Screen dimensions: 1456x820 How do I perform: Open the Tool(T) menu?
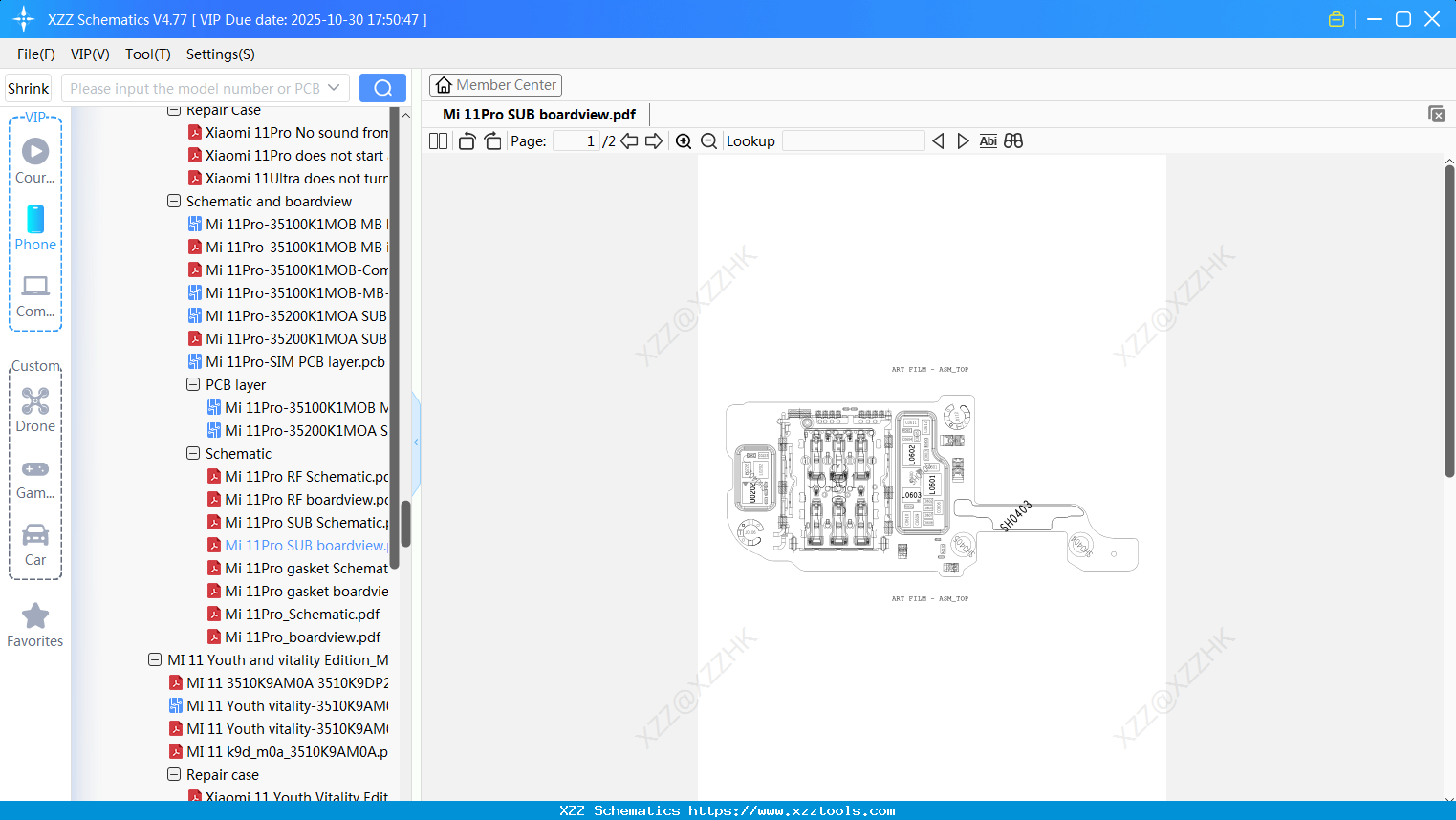(x=147, y=54)
